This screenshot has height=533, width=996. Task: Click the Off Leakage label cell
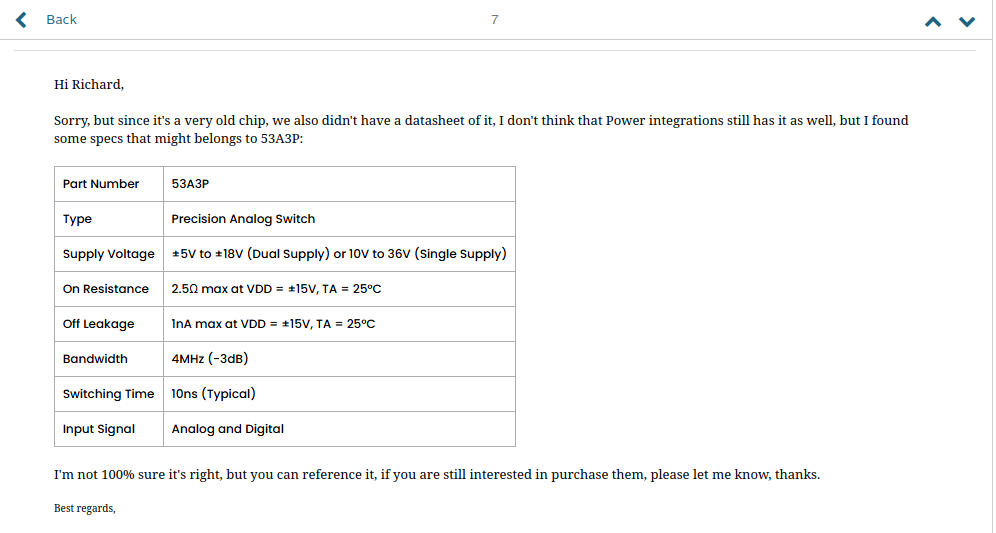(98, 324)
